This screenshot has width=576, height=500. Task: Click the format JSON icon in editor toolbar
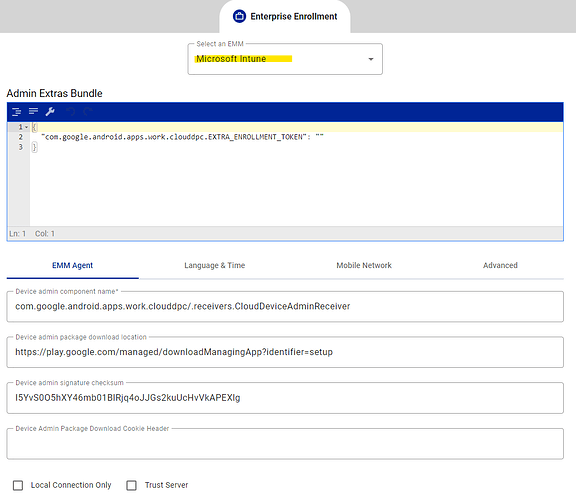[x=17, y=112]
